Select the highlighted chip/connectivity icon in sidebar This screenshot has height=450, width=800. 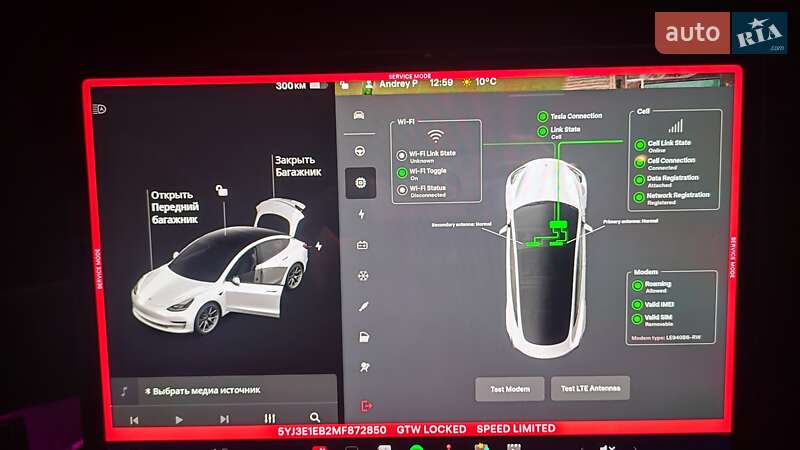point(361,183)
